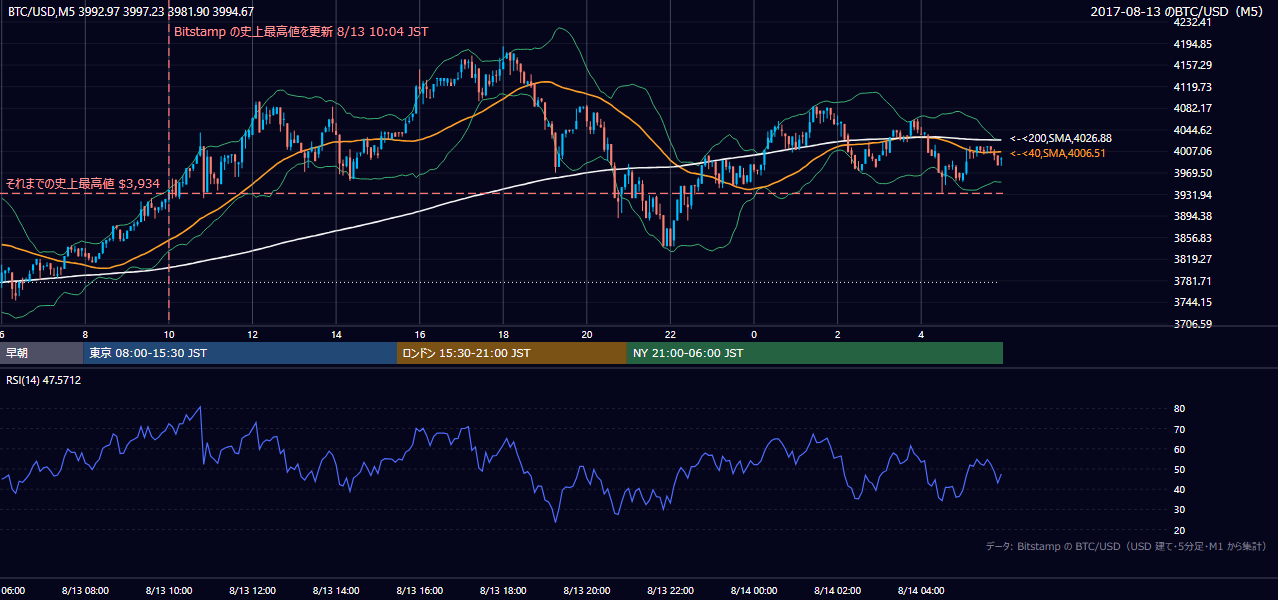The height and width of the screenshot is (600, 1278).
Task: Select the ロンドン 15:30-21:00 JST session bar
Action: coord(512,353)
